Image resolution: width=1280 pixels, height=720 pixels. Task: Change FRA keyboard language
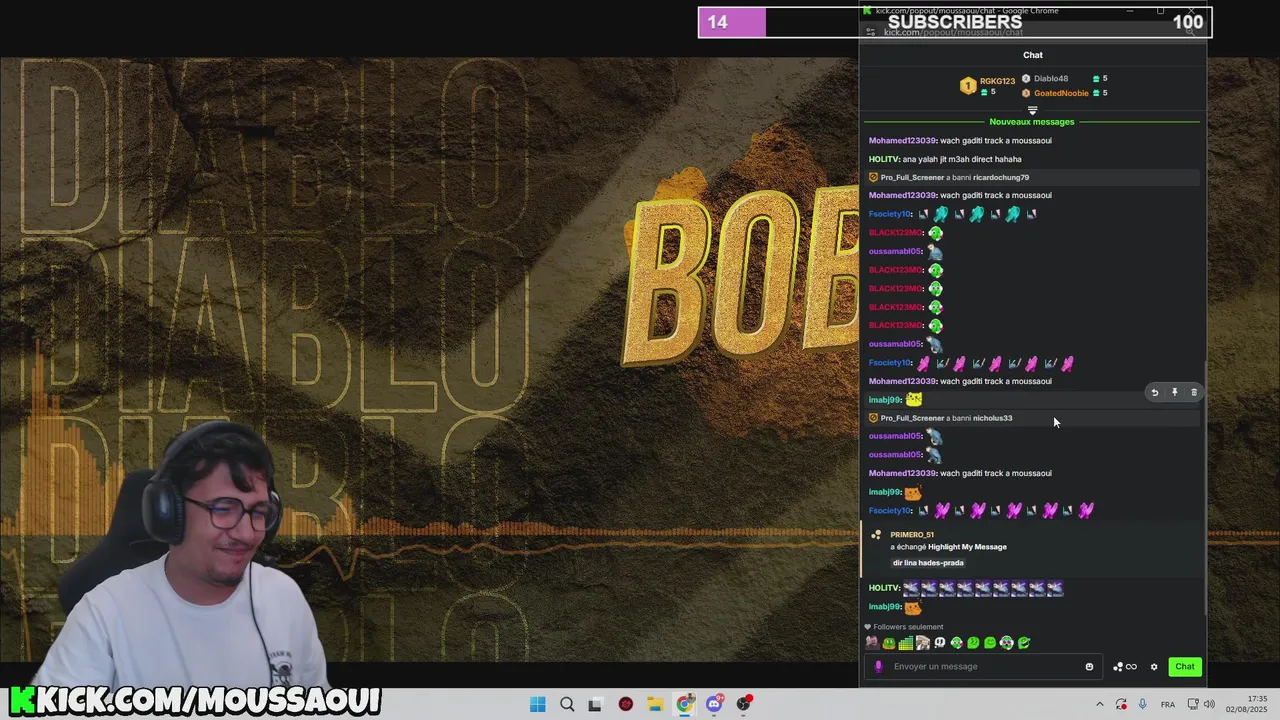pos(1167,705)
